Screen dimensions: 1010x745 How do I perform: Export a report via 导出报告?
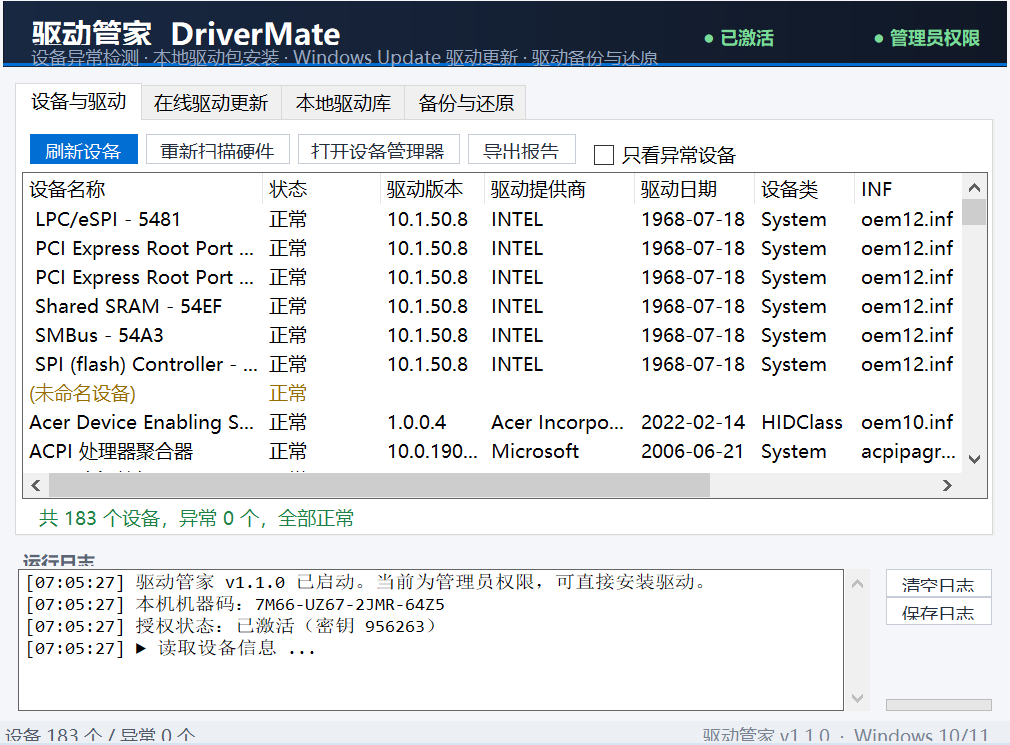coord(521,150)
